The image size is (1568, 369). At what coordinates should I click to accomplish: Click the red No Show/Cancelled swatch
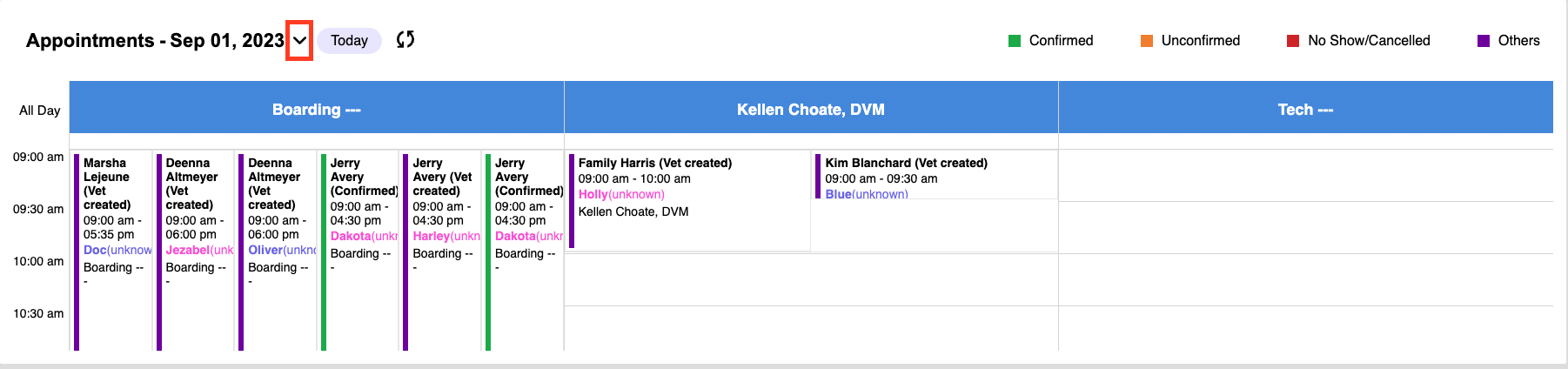(x=1293, y=41)
